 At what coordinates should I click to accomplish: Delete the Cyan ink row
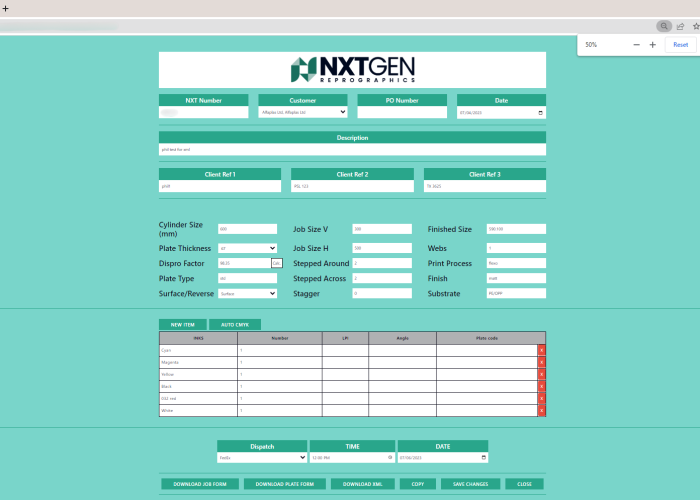[541, 350]
